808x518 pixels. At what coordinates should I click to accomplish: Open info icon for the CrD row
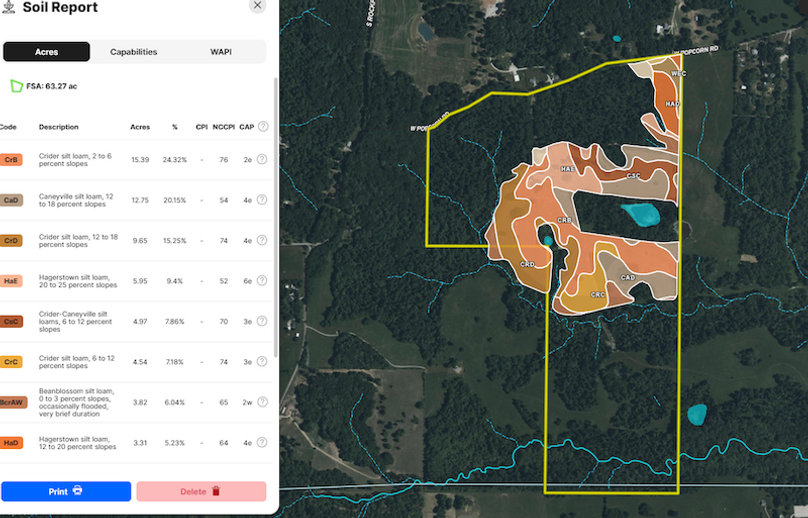pyautogui.click(x=262, y=241)
